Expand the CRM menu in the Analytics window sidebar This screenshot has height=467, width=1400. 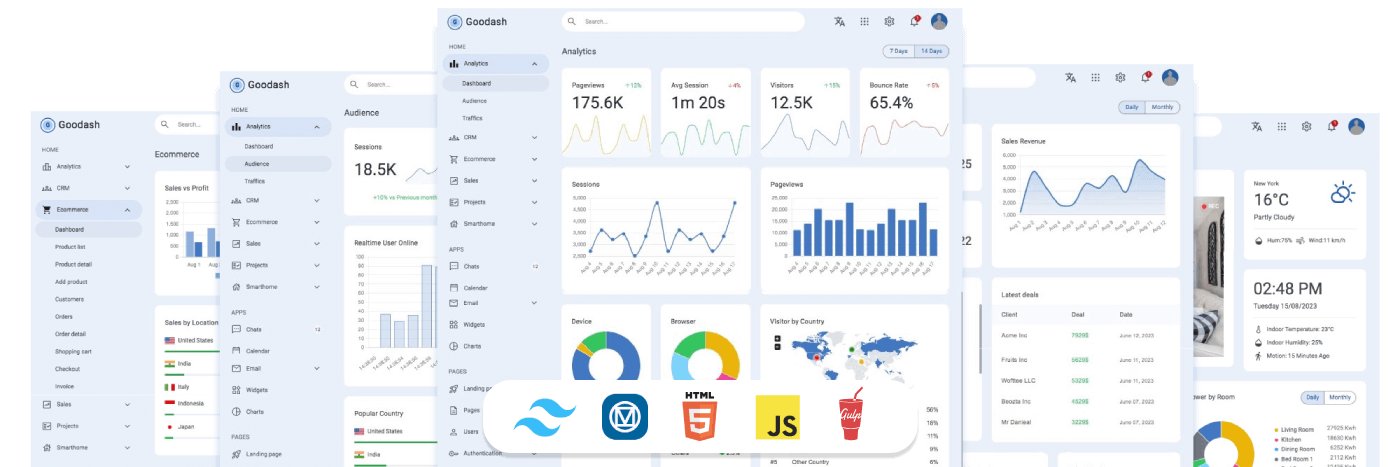534,137
